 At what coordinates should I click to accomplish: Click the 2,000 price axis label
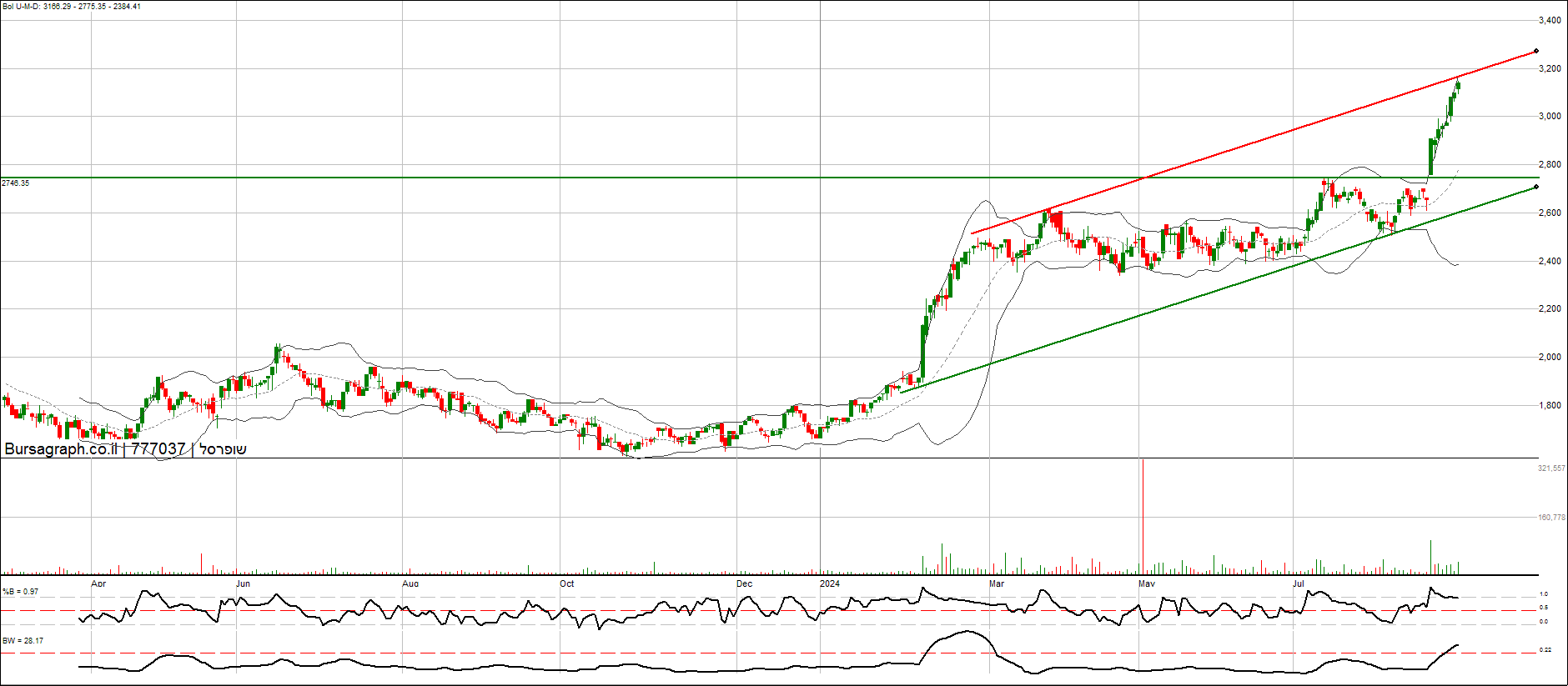pos(1550,357)
